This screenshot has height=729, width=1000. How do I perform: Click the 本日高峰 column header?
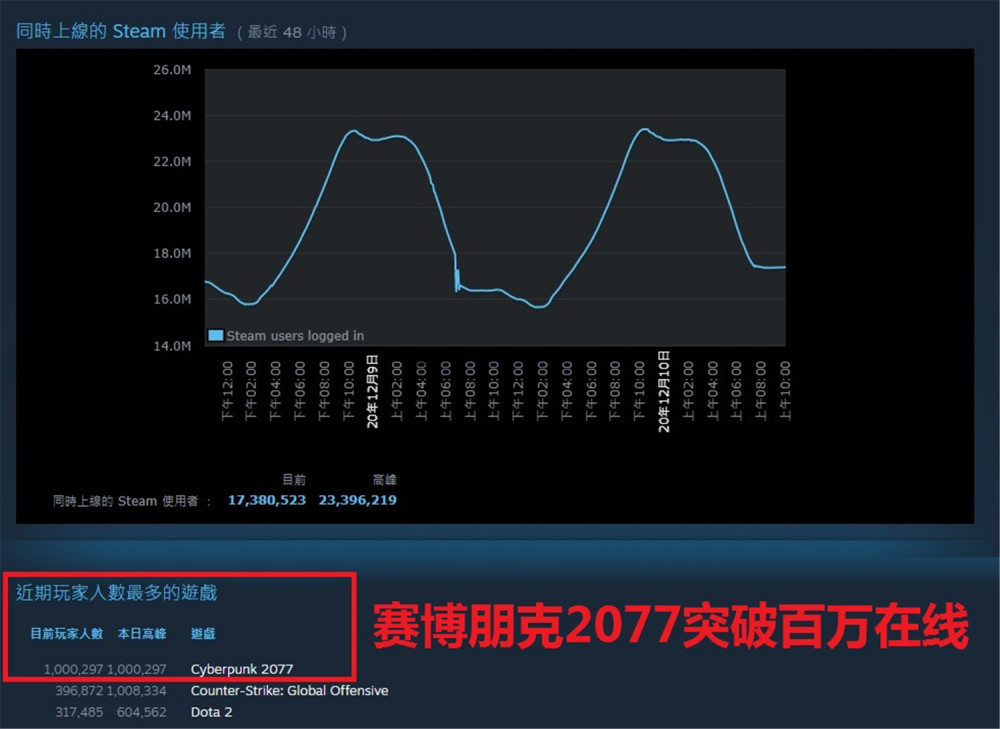point(142,633)
